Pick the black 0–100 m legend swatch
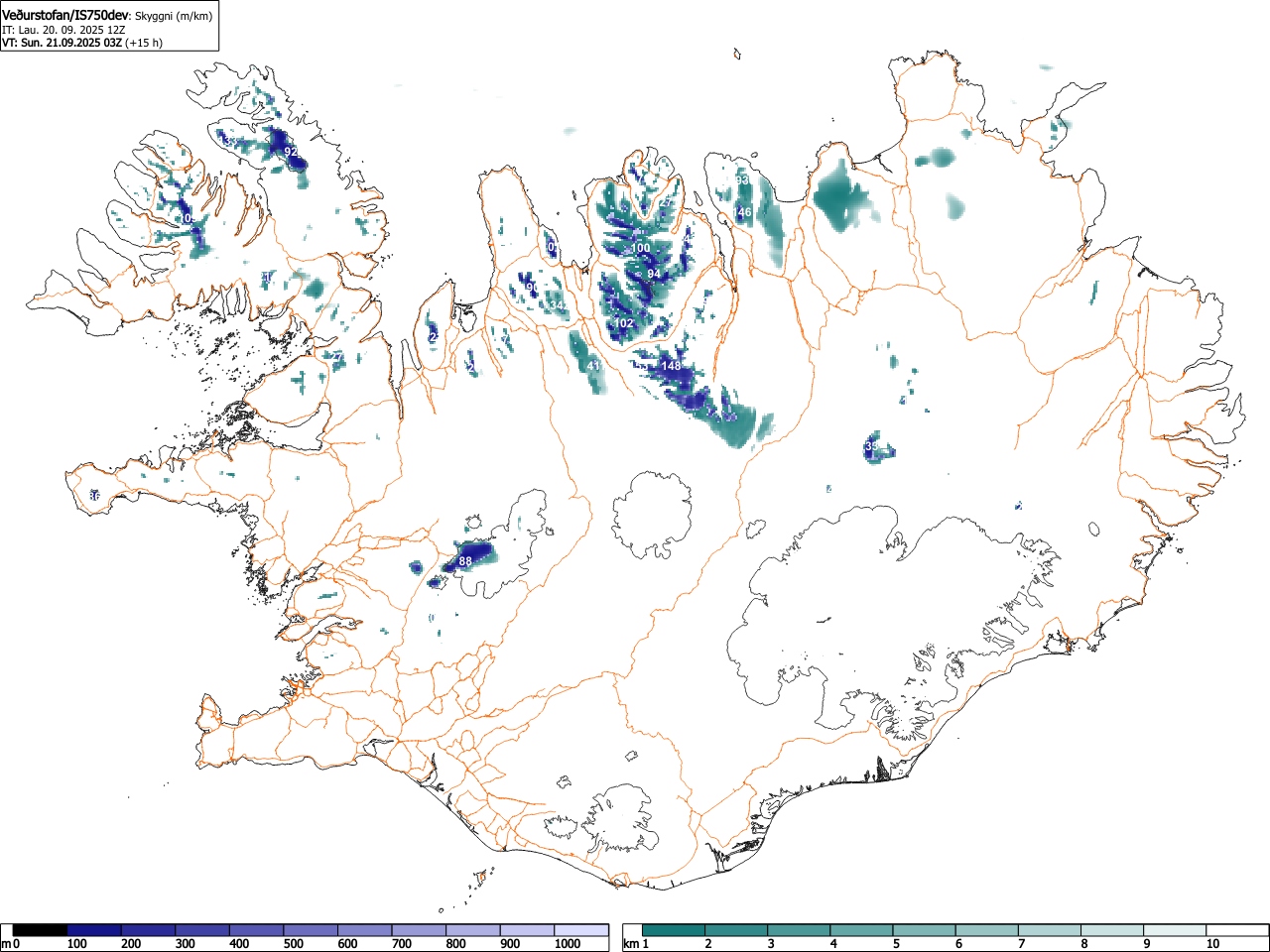This screenshot has height=952, width=1270. (x=40, y=930)
